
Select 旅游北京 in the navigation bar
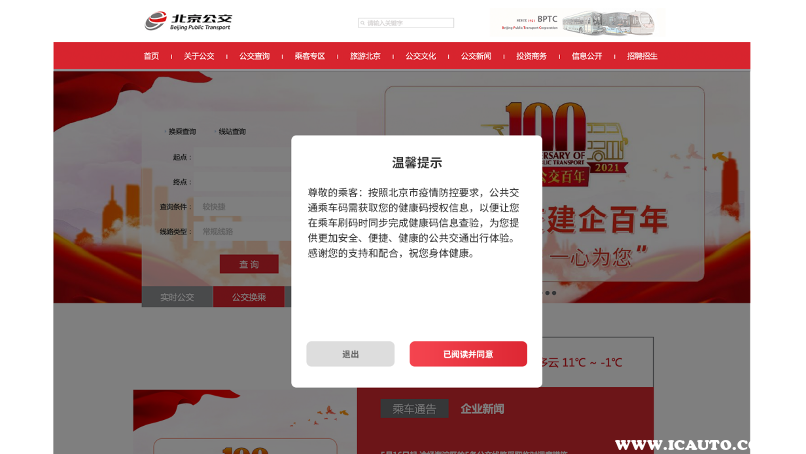(x=365, y=56)
